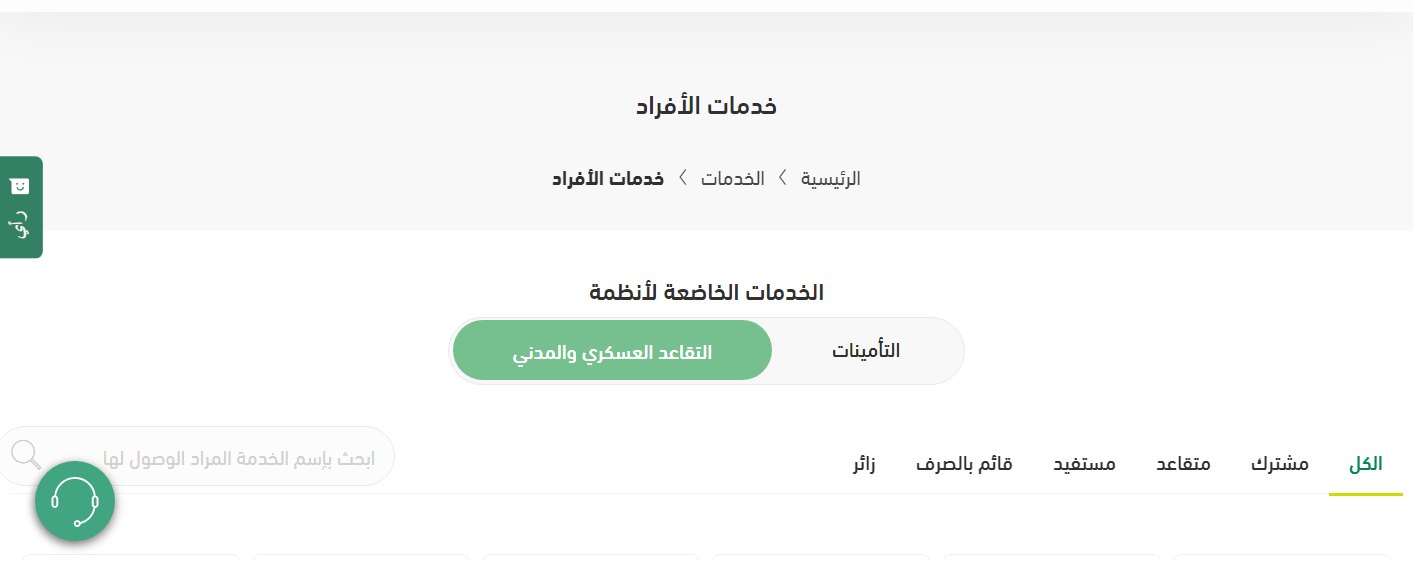
Task: Click the الخدمات الخاضعة لأنظمة heading
Action: [x=706, y=293]
